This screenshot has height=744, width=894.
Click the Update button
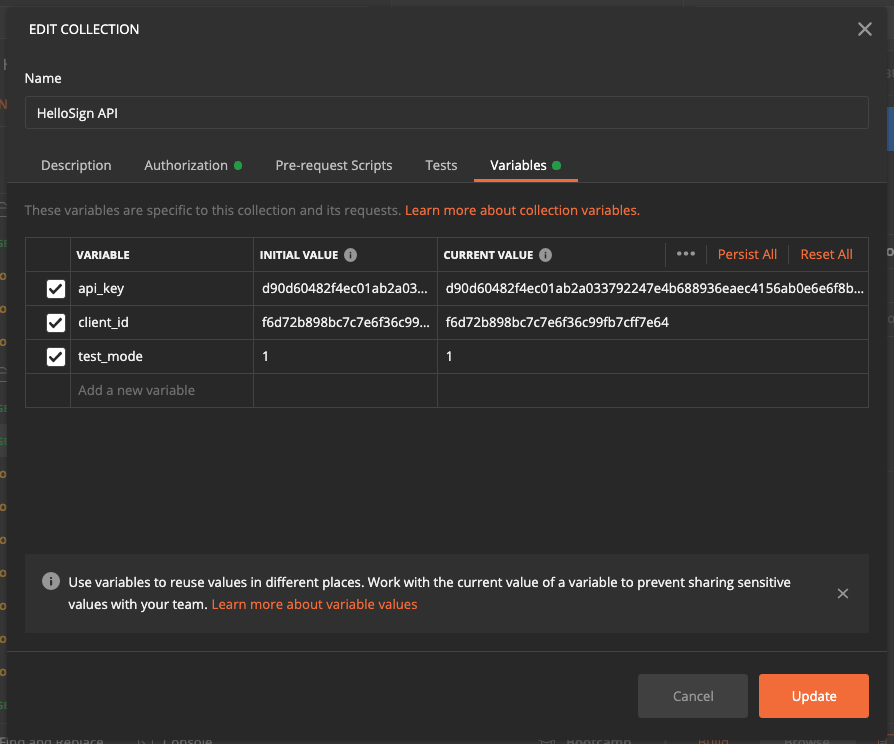[814, 696]
